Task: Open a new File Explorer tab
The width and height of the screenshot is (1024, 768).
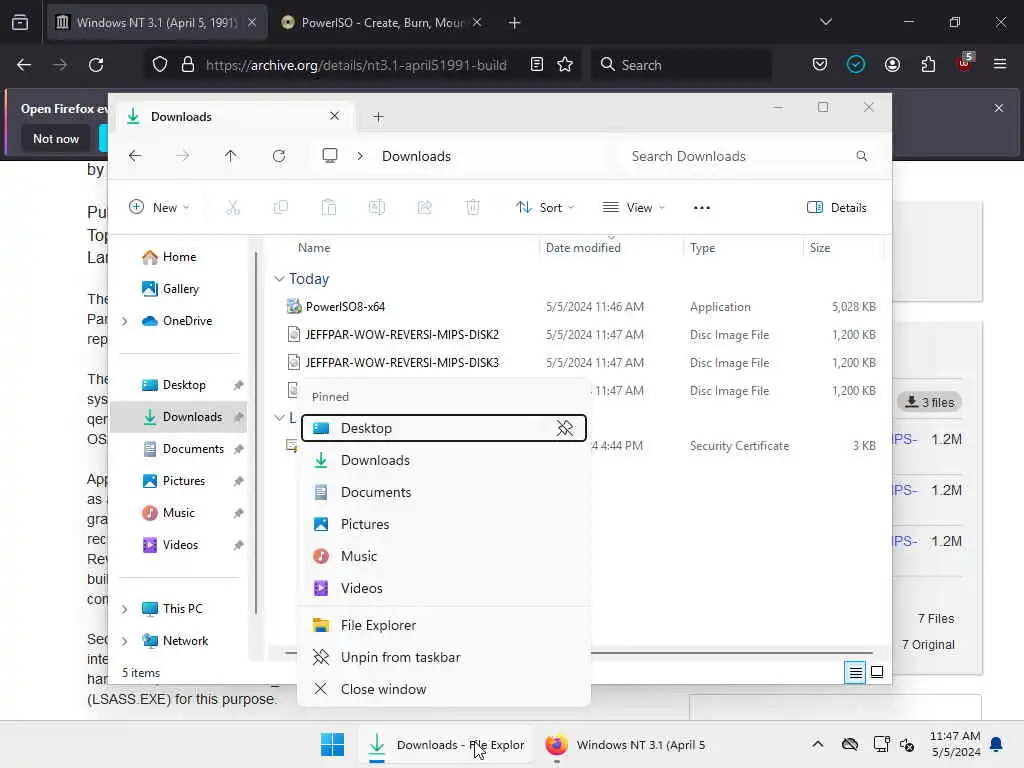Action: point(378,117)
